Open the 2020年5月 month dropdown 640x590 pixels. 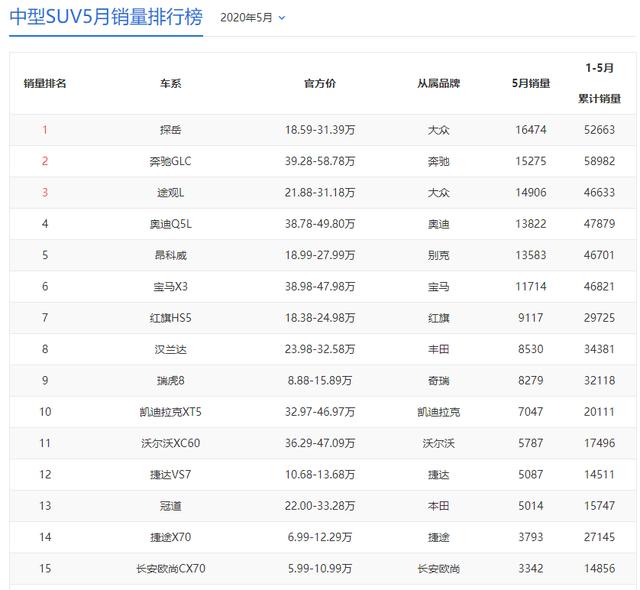pyautogui.click(x=253, y=18)
